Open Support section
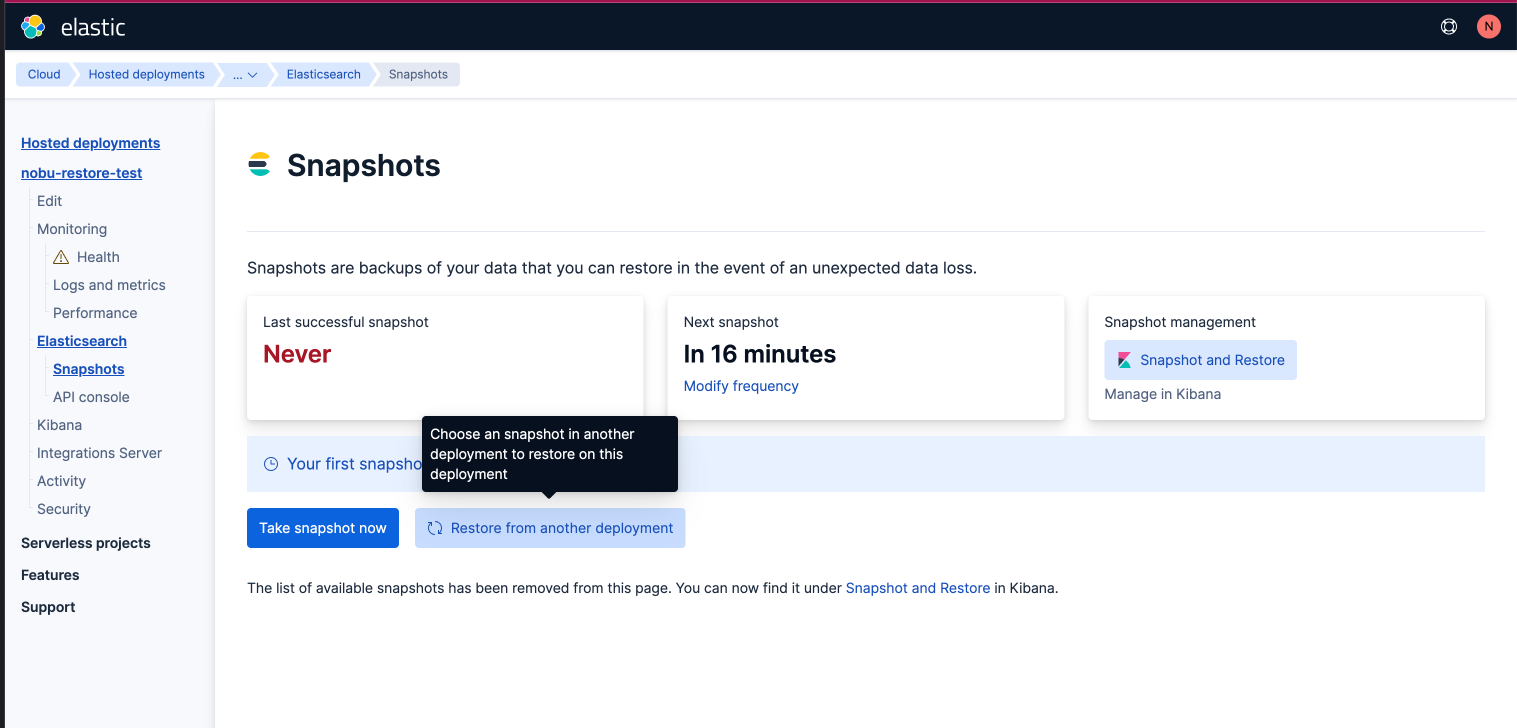The width and height of the screenshot is (1517, 728). click(x=48, y=607)
